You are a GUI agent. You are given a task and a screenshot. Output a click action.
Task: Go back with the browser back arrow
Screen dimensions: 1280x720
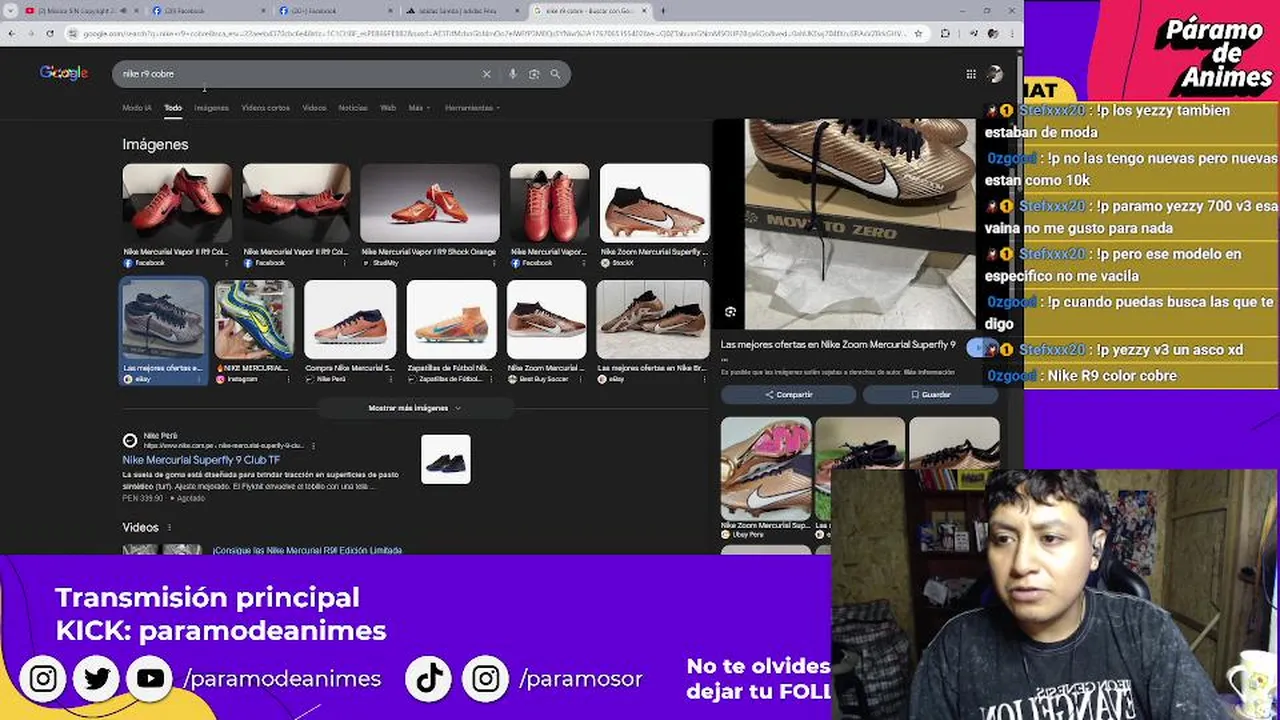tap(11, 33)
